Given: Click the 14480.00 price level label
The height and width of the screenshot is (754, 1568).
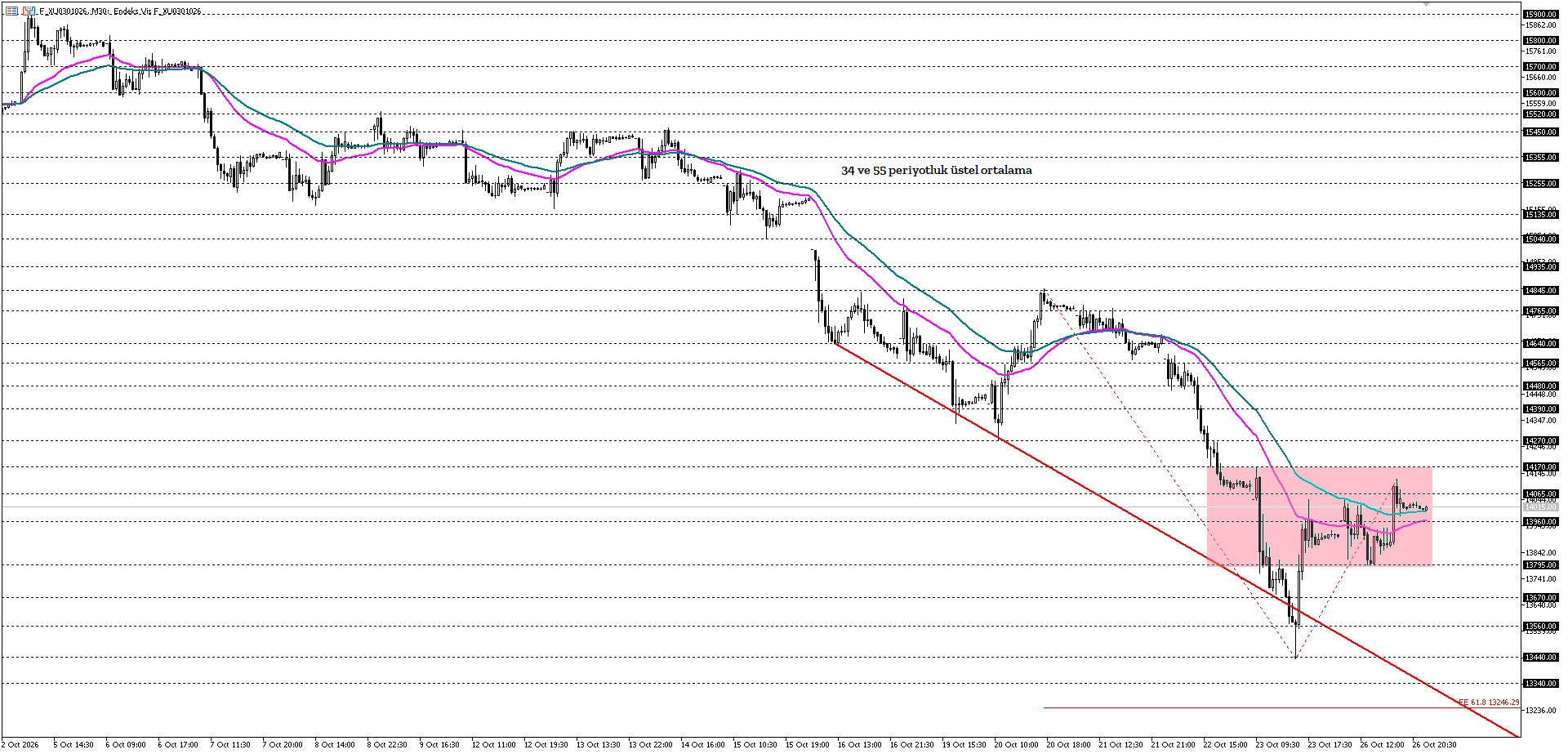Looking at the screenshot, I should [x=1541, y=386].
